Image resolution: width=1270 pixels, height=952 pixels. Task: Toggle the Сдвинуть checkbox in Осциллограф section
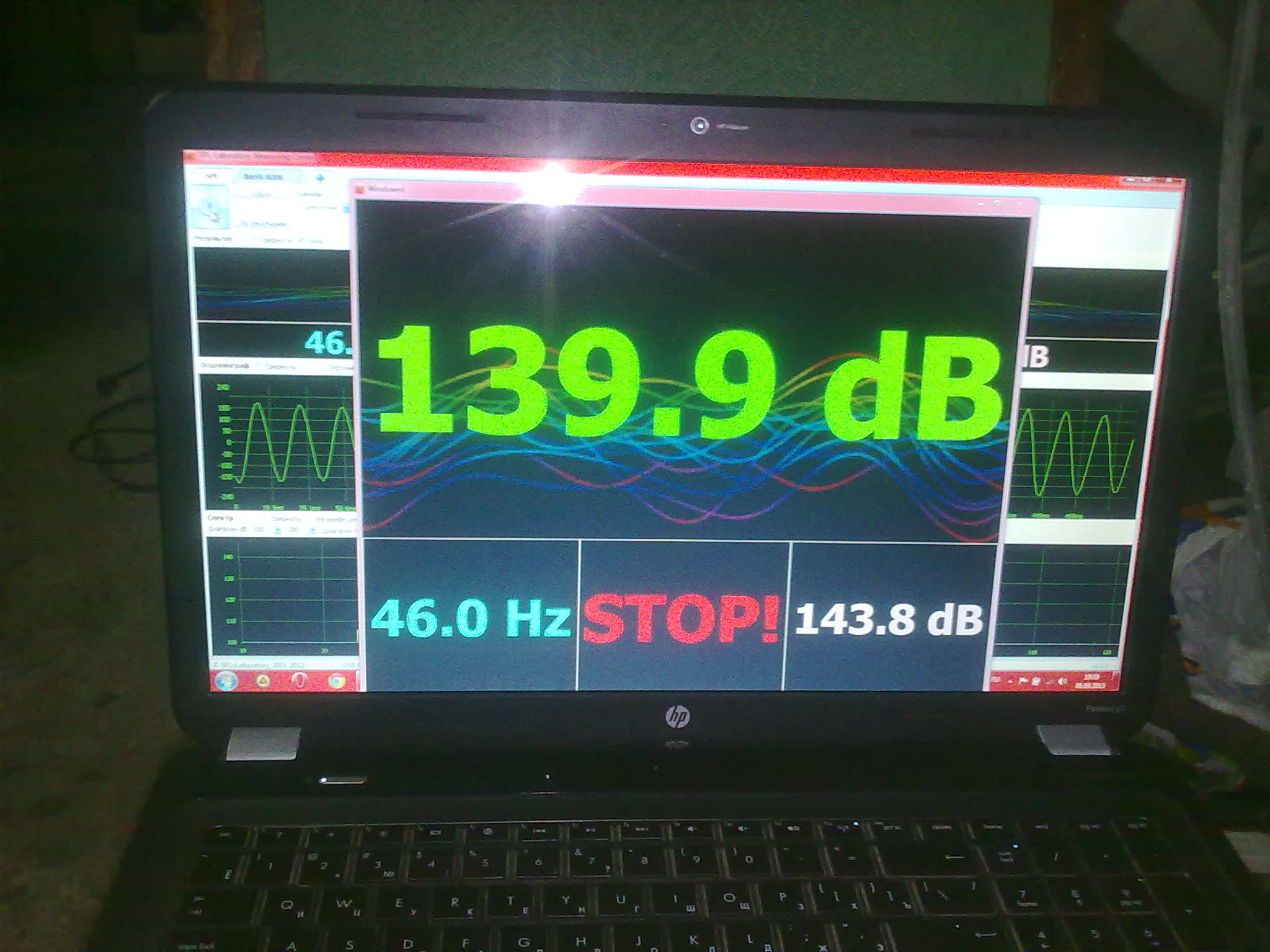[x=259, y=367]
